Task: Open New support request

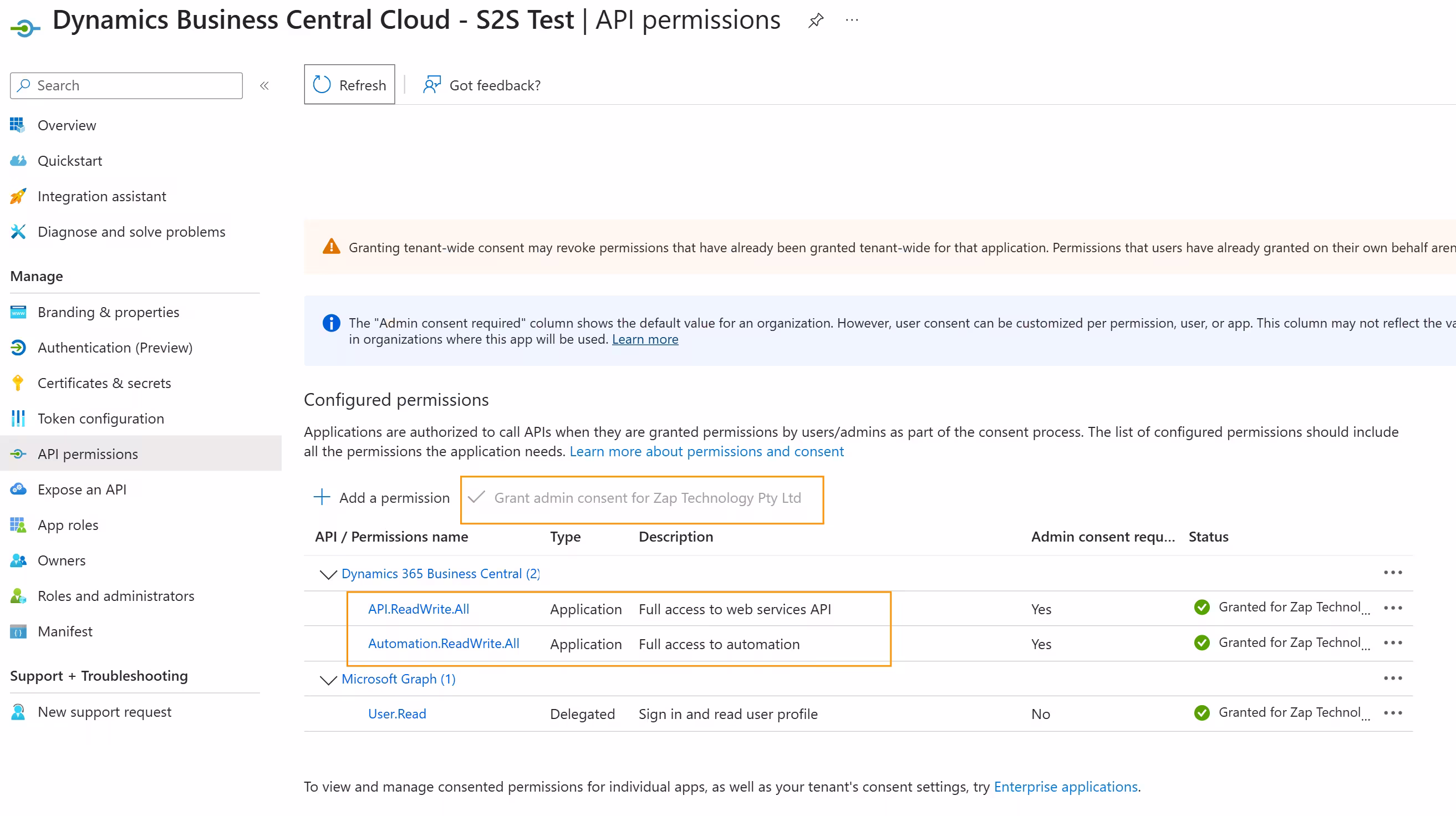Action: click(105, 712)
